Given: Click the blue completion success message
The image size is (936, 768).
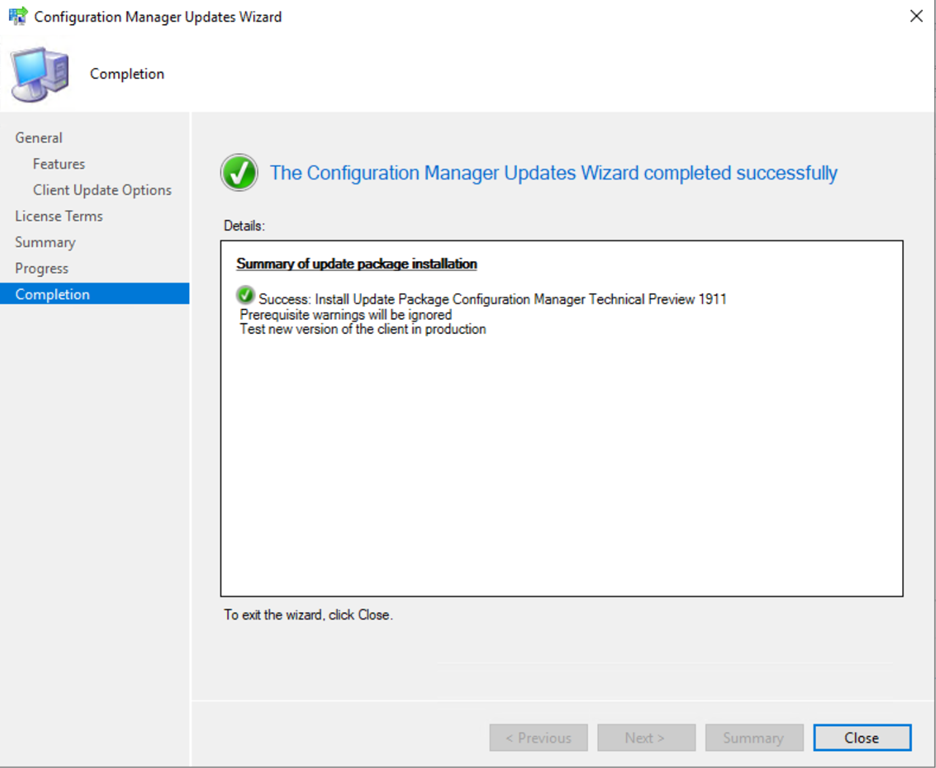Looking at the screenshot, I should 557,172.
